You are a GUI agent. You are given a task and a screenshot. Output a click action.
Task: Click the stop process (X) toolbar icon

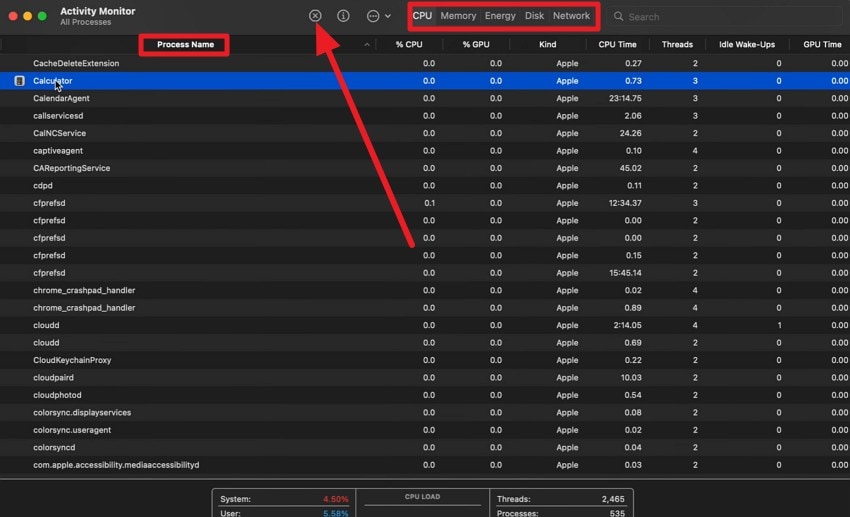315,16
